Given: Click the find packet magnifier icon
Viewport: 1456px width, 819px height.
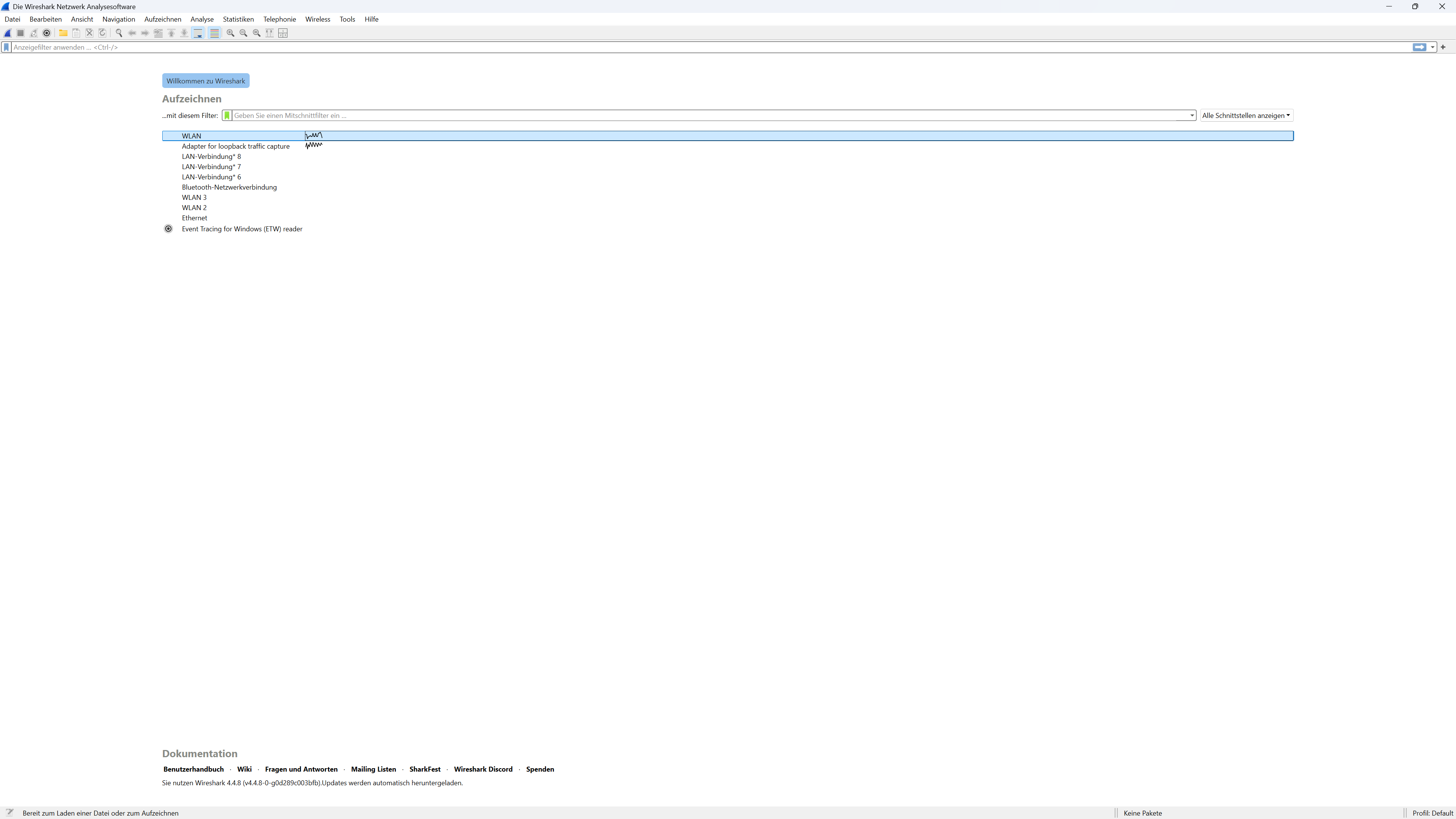Looking at the screenshot, I should (119, 33).
